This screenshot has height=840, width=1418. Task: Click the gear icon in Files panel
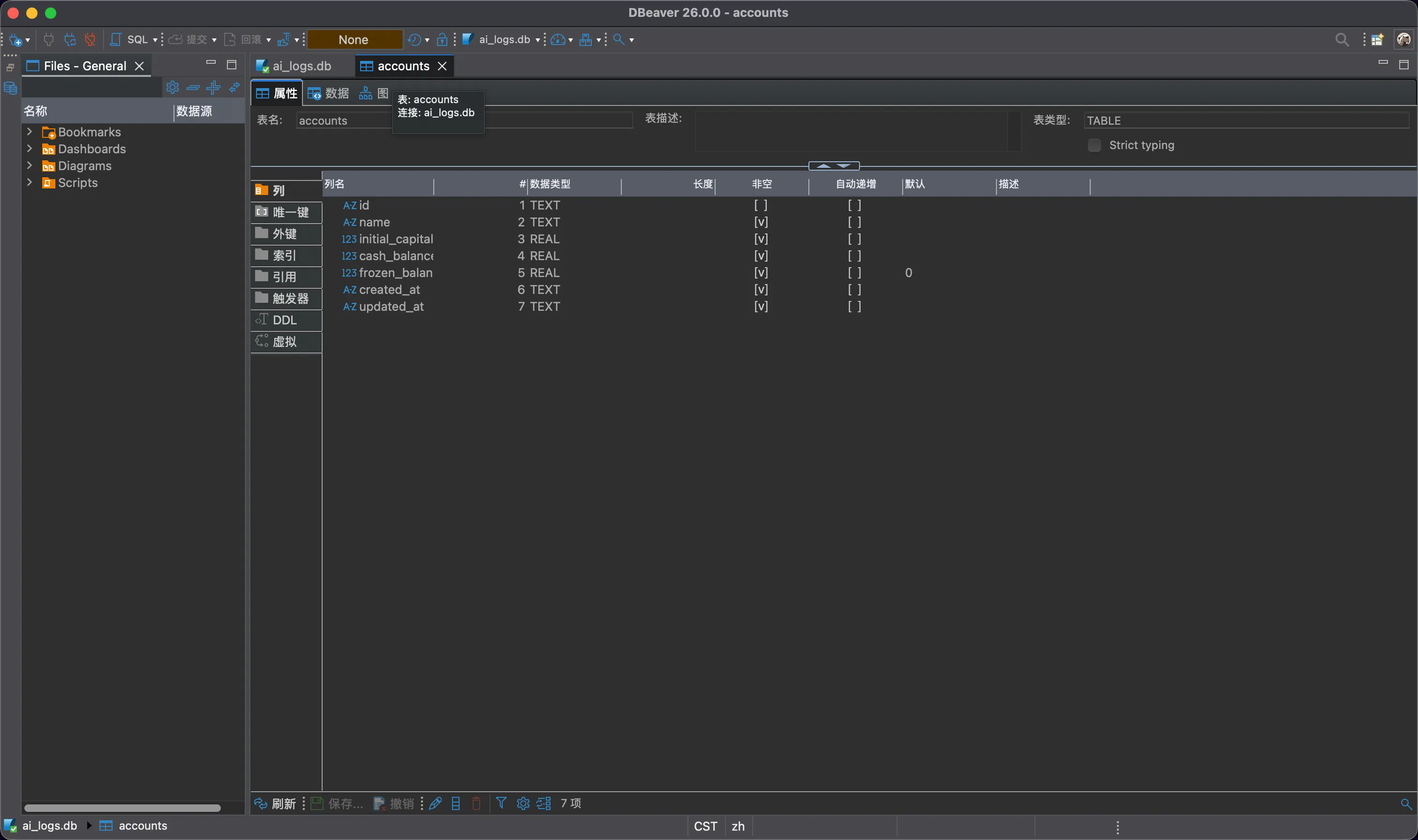(172, 87)
